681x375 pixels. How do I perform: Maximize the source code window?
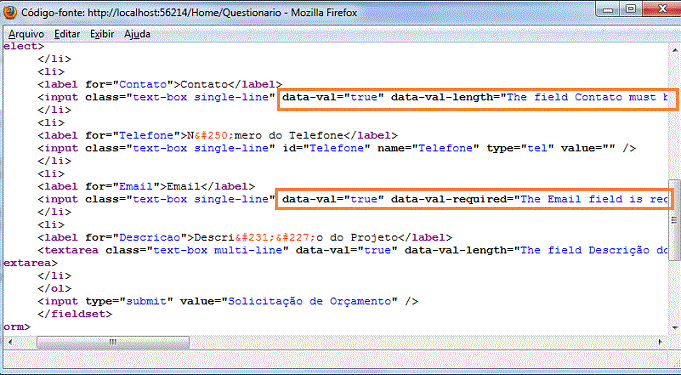[x=631, y=10]
